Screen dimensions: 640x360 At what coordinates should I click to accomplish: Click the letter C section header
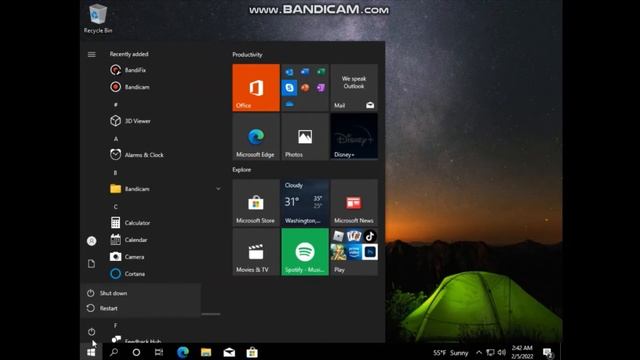click(x=116, y=207)
